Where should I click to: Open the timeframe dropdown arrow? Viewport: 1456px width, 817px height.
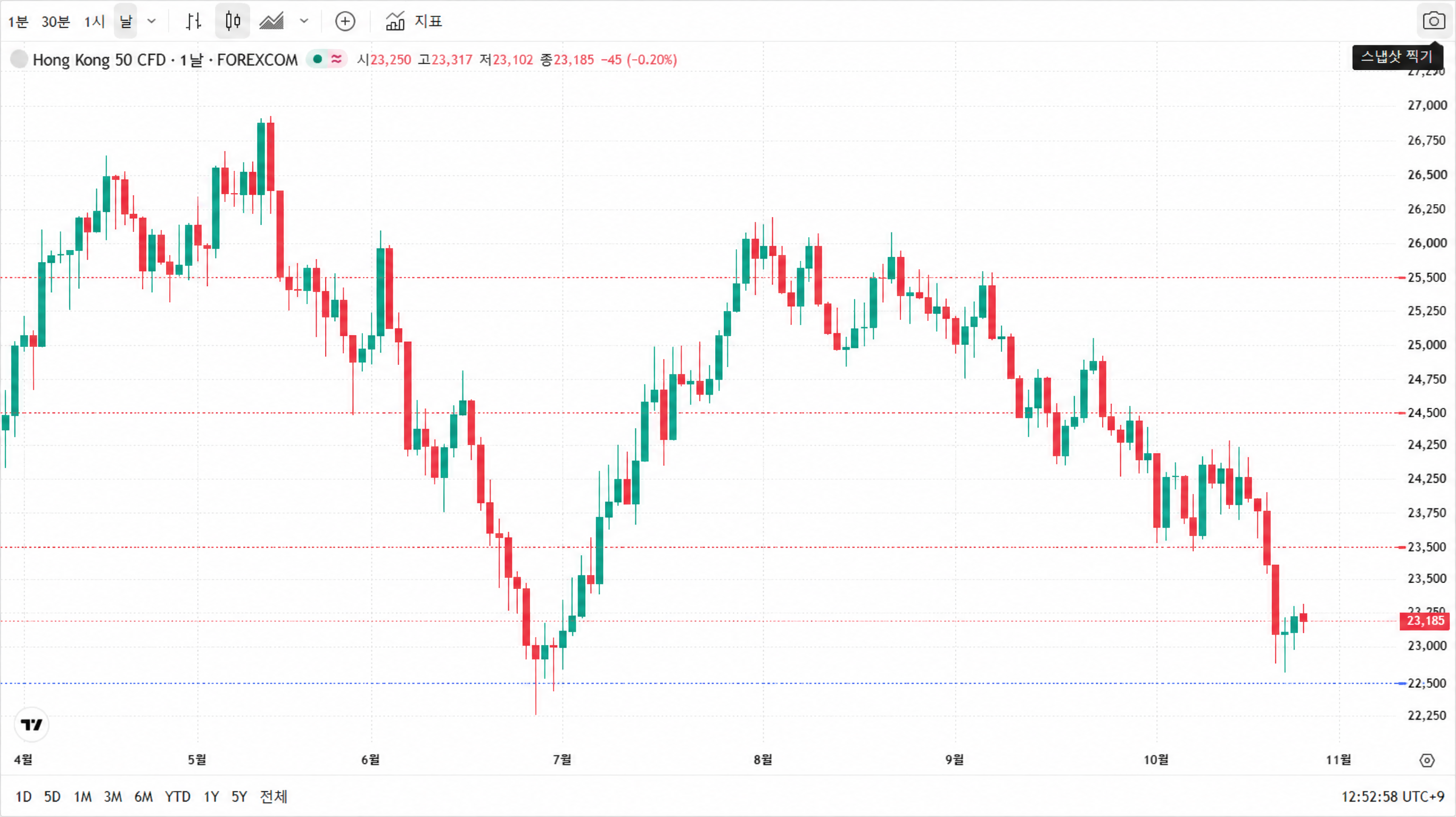(151, 21)
